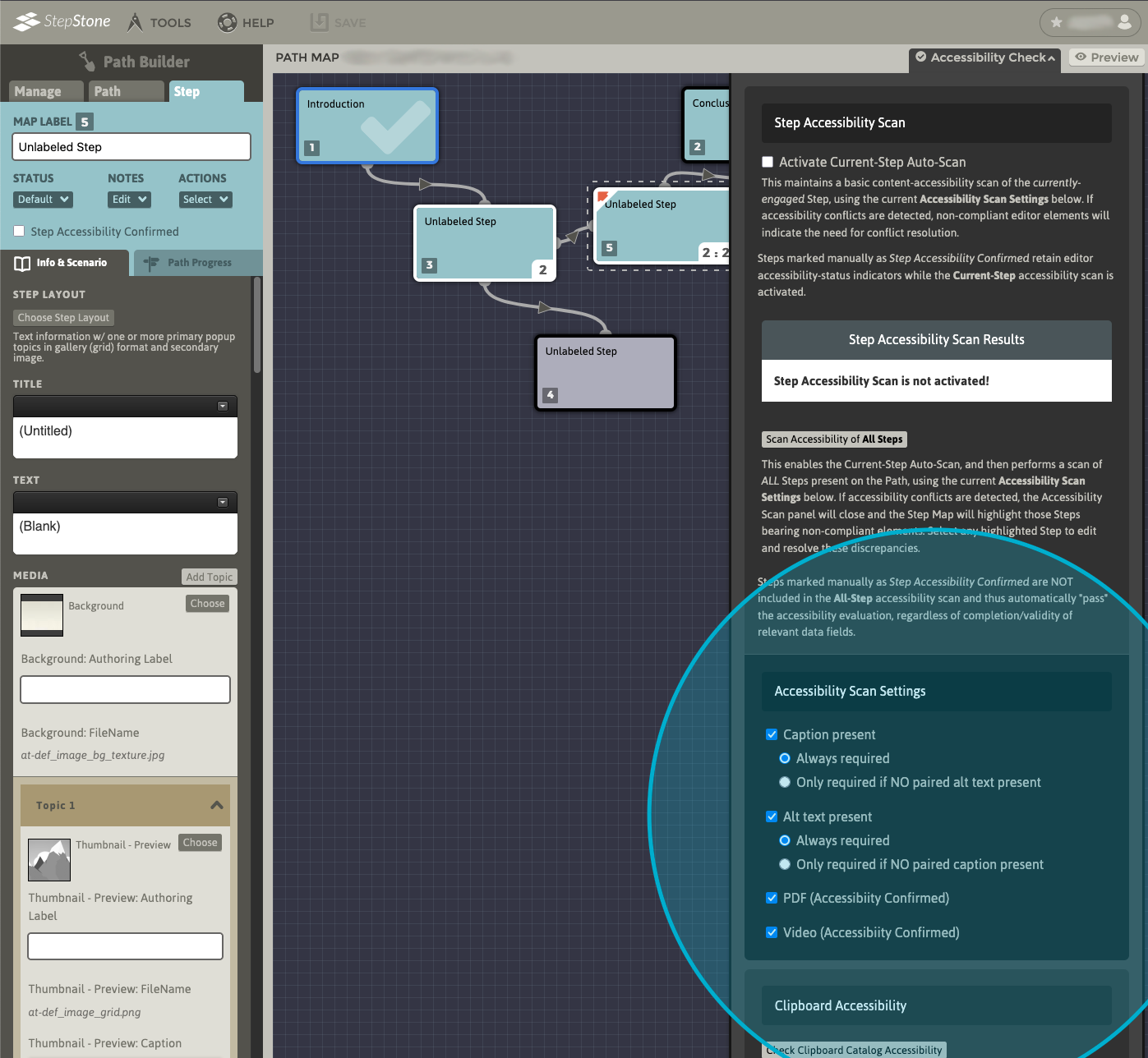Viewport: 1148px width, 1058px height.
Task: Open the Status Default dropdown
Action: point(44,200)
